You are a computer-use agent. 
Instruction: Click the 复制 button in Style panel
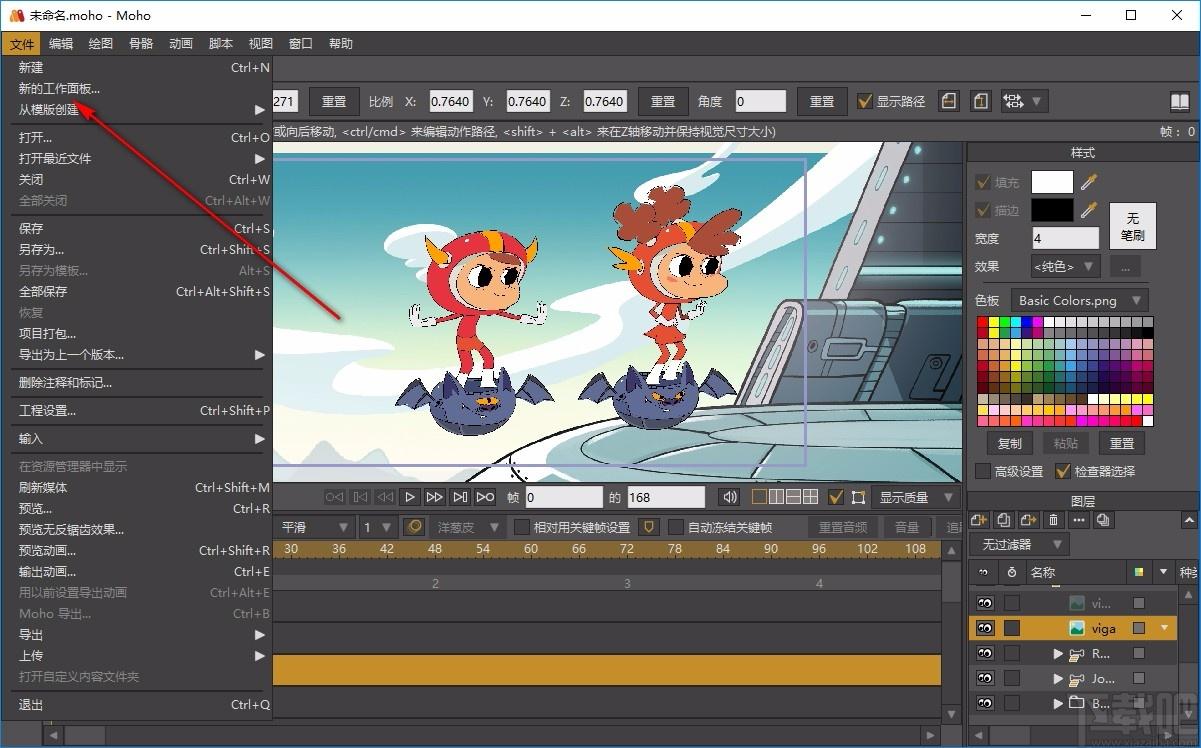(1010, 443)
